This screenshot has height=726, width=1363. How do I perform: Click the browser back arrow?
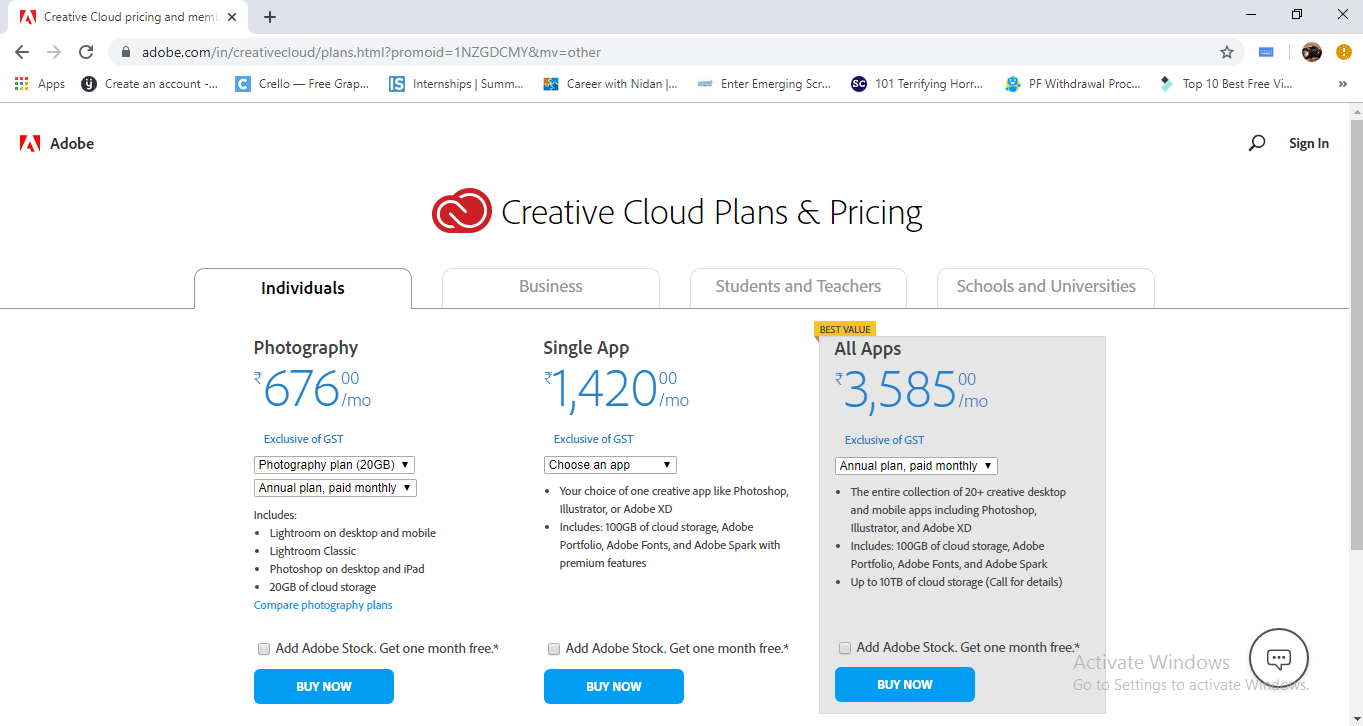21,51
